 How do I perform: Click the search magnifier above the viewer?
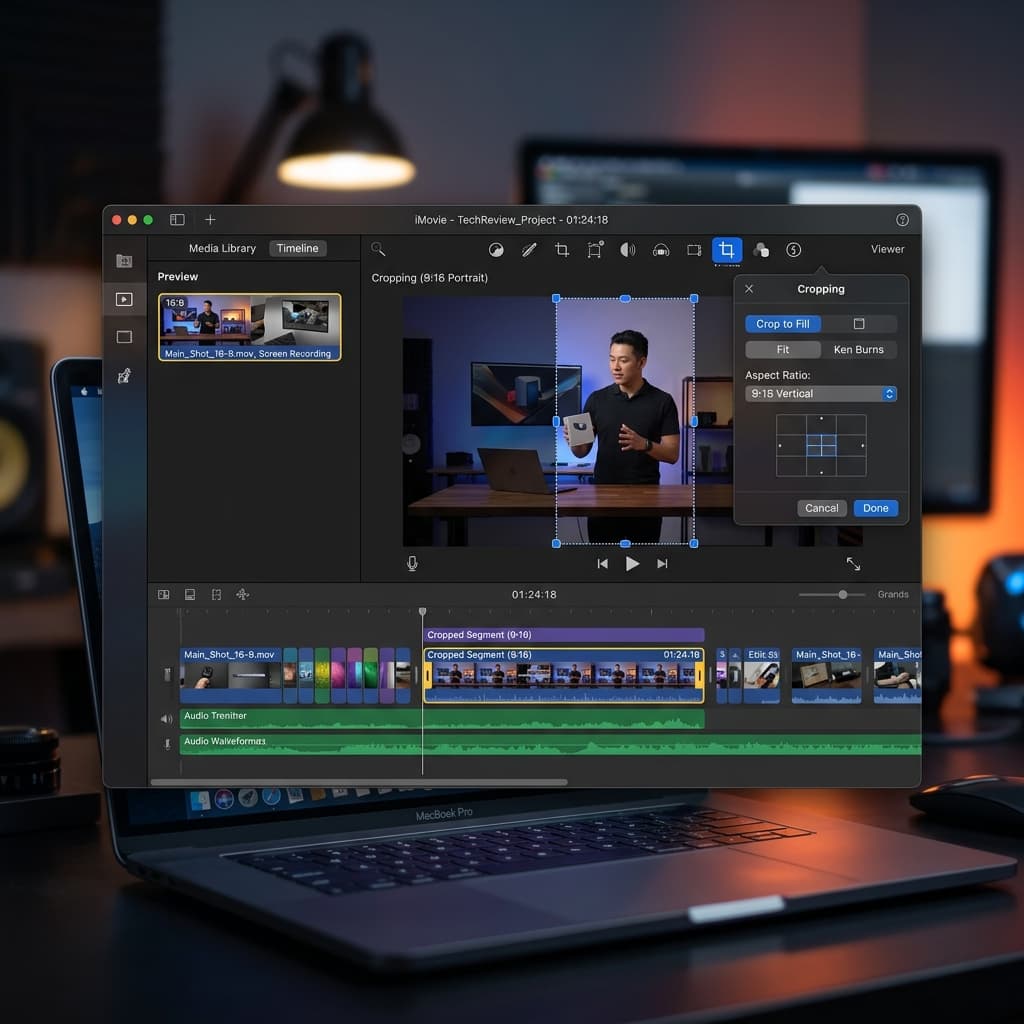click(377, 248)
